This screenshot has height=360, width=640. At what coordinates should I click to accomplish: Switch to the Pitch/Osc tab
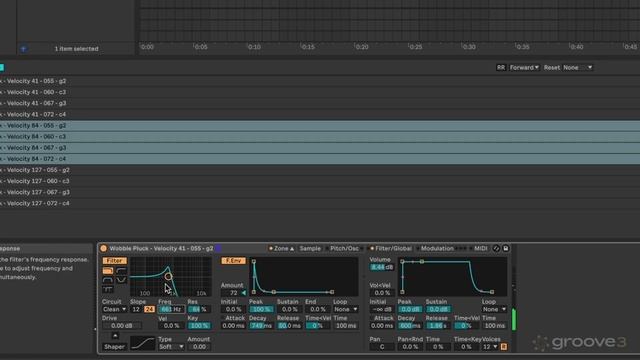(344, 248)
